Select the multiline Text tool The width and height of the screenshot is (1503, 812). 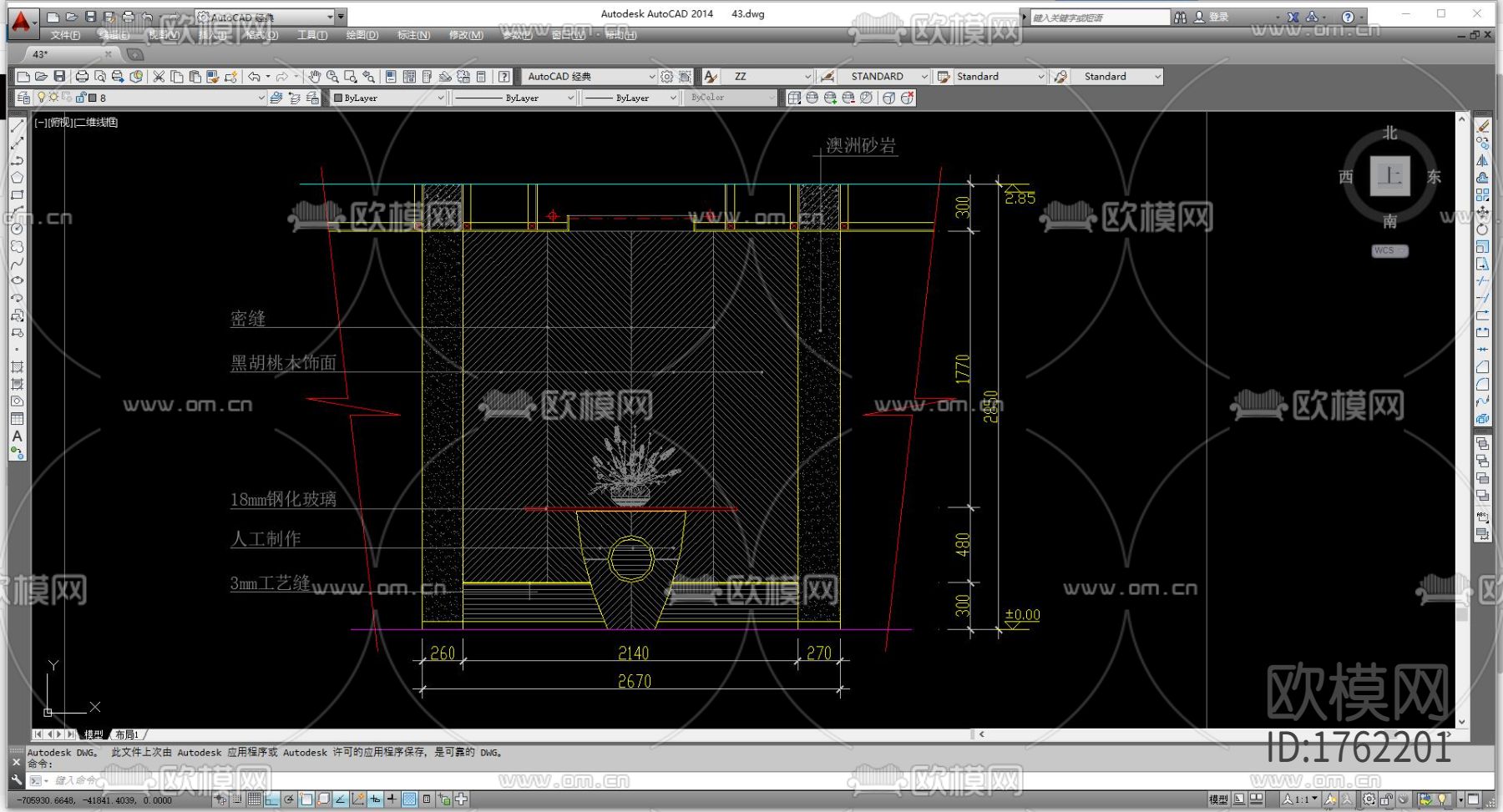[17, 436]
